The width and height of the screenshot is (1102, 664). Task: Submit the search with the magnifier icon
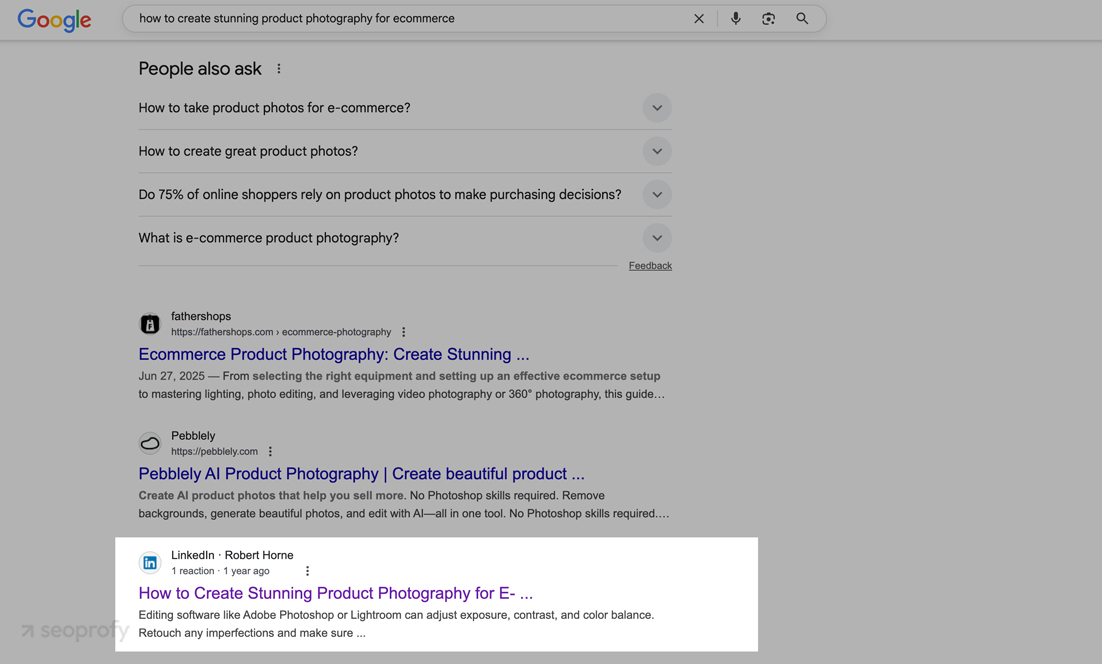tap(802, 19)
